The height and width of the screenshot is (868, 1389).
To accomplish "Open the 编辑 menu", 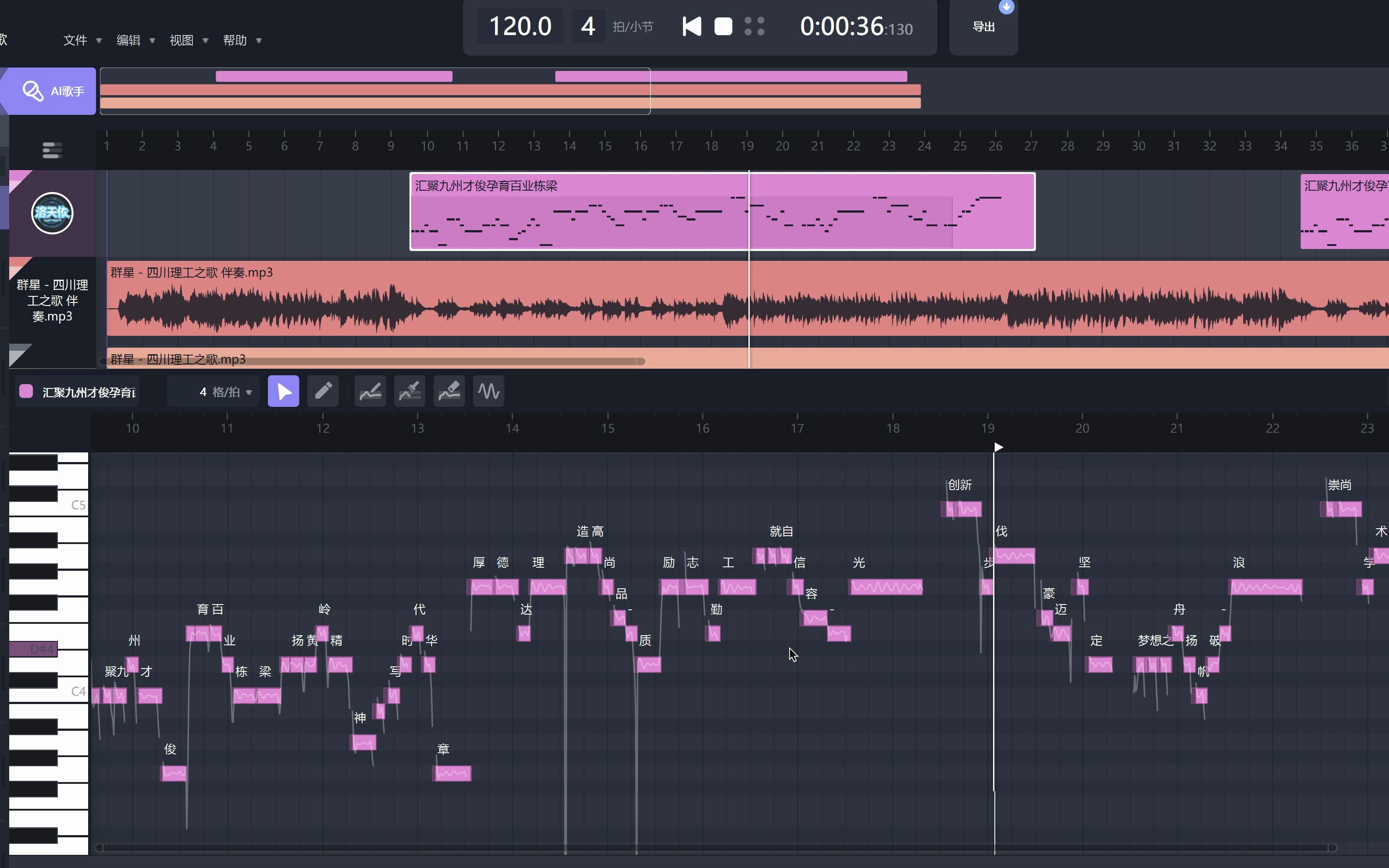I will (135, 40).
